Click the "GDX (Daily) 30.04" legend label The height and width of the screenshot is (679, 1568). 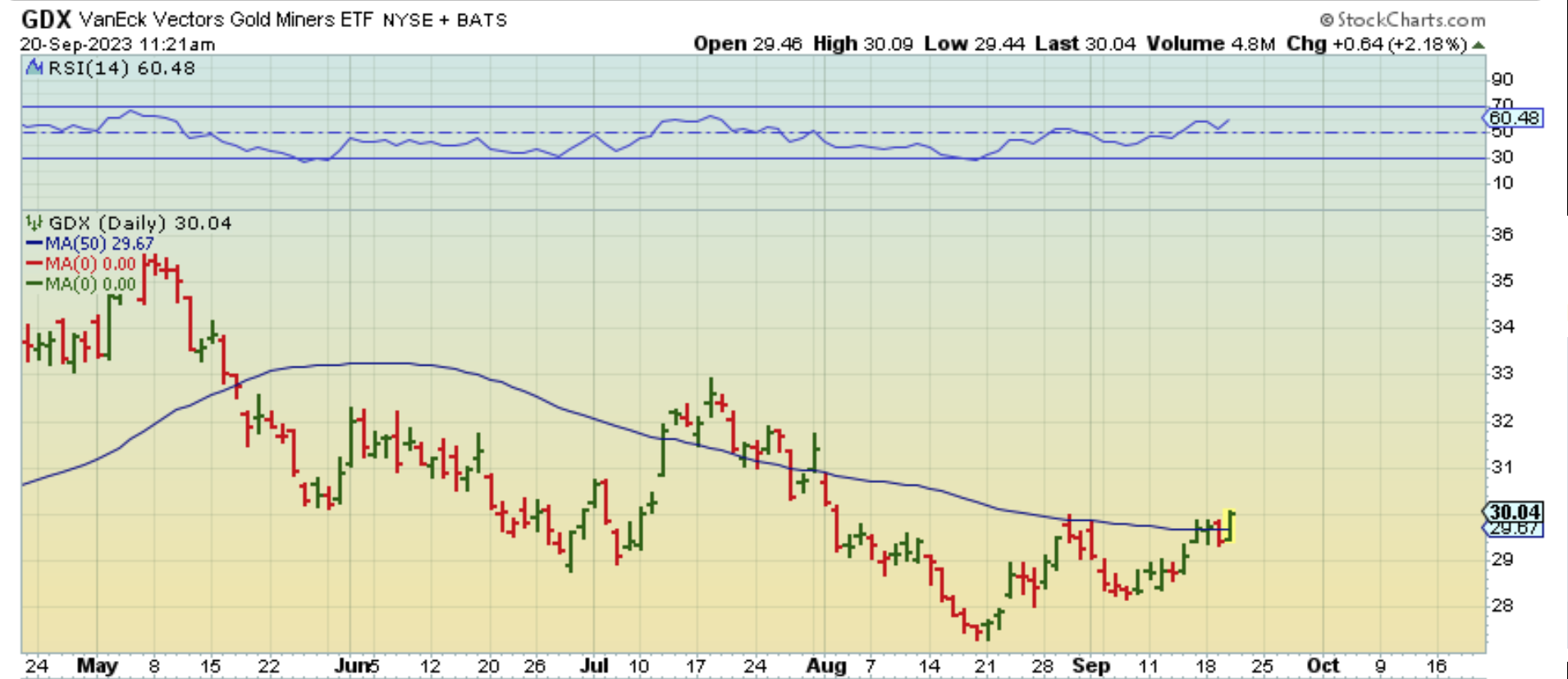[139, 223]
